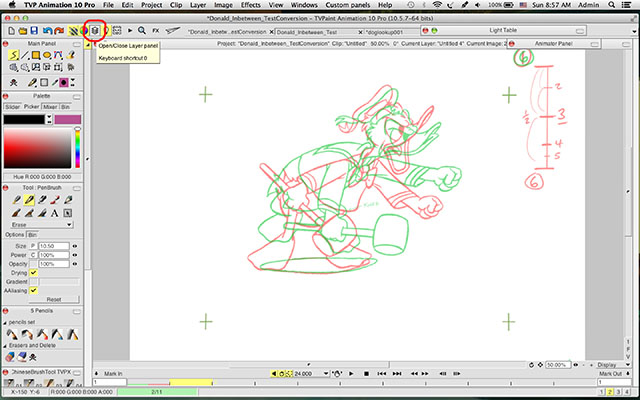Open the Custom panels menu
Screen dimensions: 640x400
point(348,5)
